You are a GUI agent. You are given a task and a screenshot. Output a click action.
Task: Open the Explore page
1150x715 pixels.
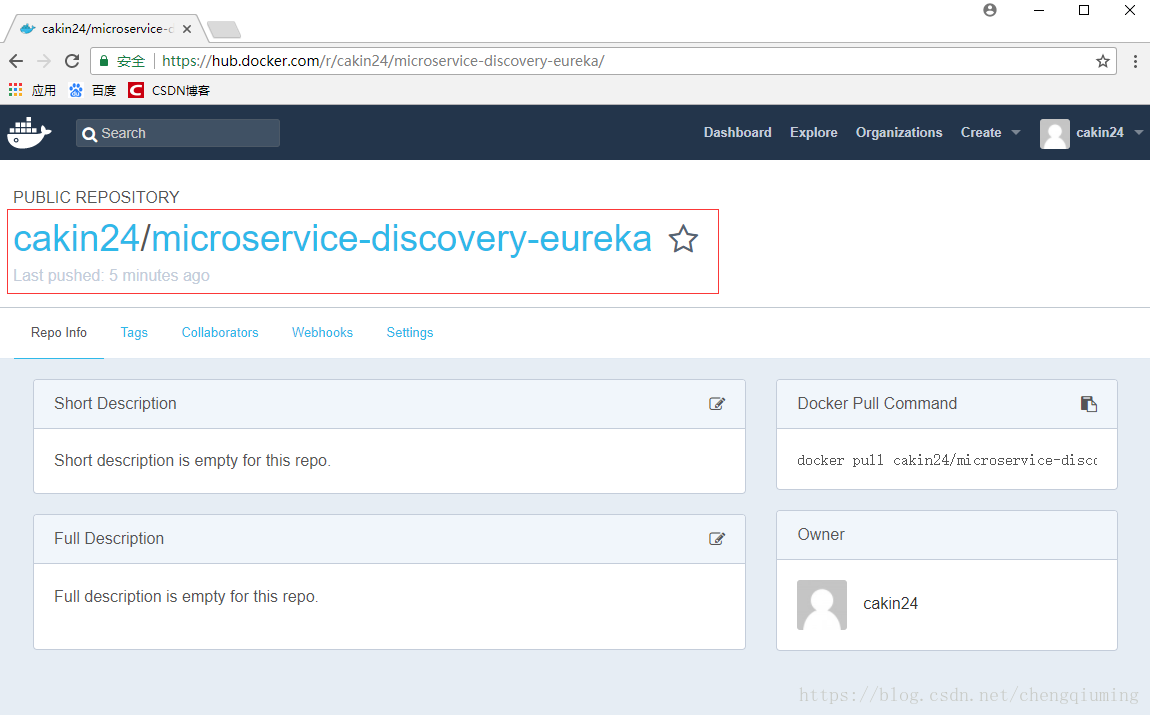click(x=813, y=133)
